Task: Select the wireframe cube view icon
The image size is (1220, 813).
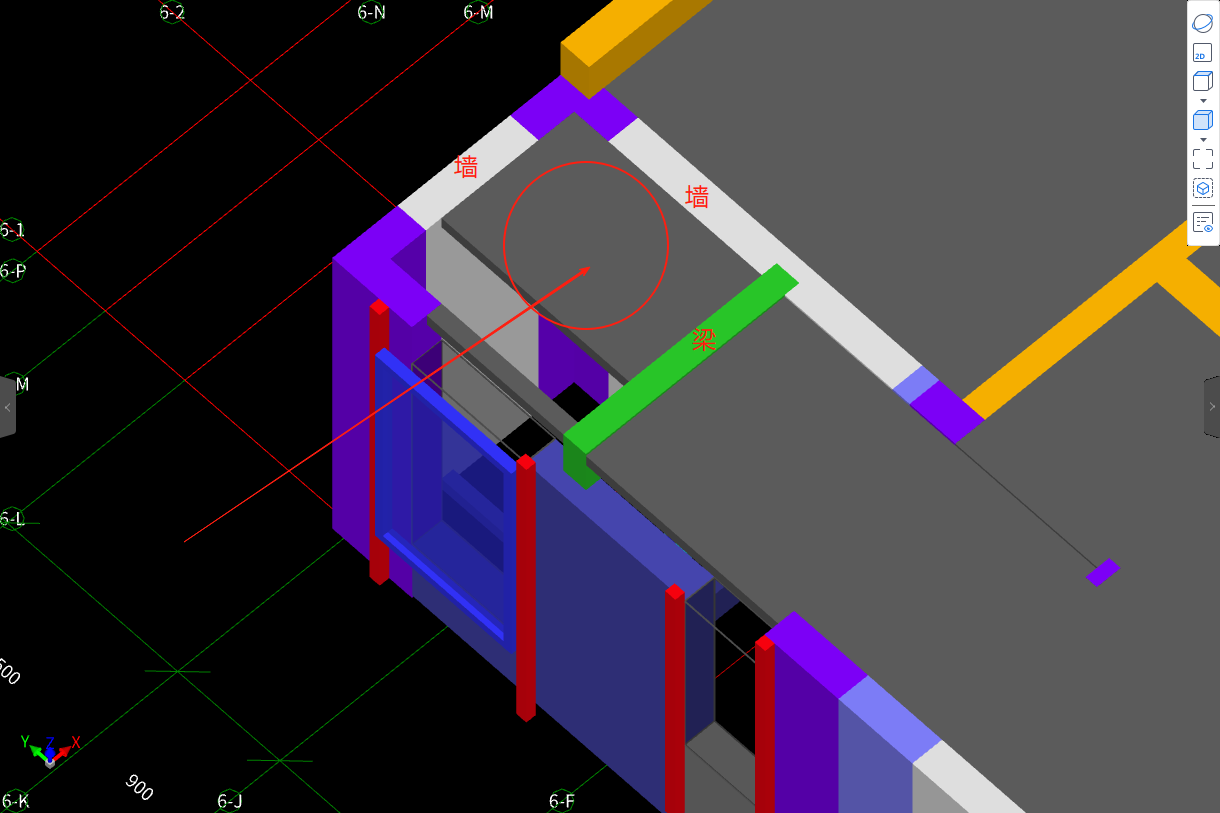Action: tap(1203, 81)
